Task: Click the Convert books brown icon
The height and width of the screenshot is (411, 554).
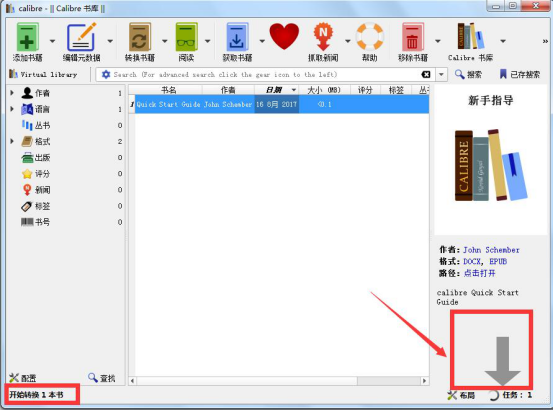Action: coord(140,37)
